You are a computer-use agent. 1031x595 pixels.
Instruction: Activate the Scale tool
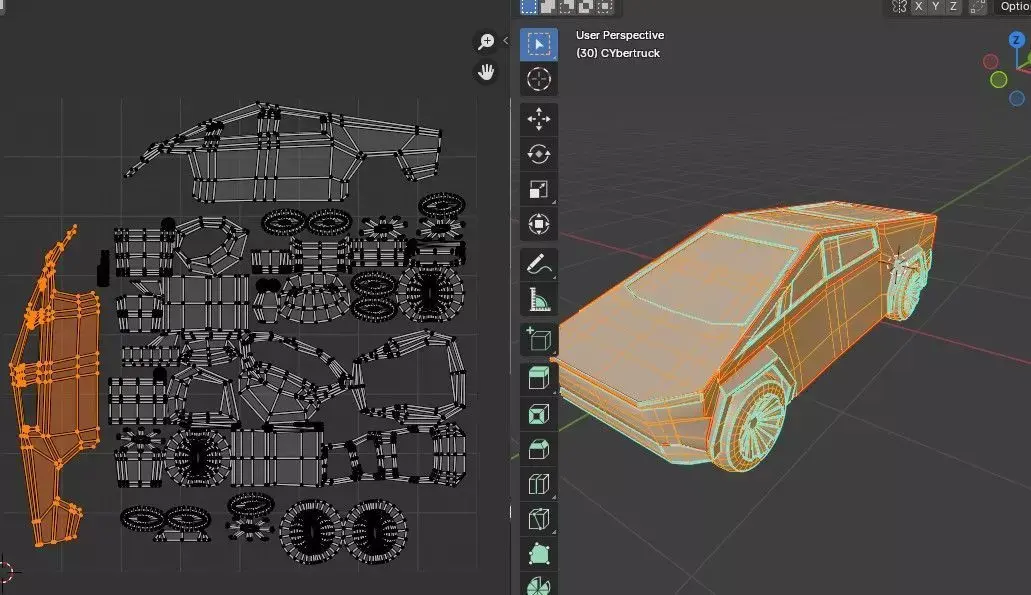click(539, 189)
